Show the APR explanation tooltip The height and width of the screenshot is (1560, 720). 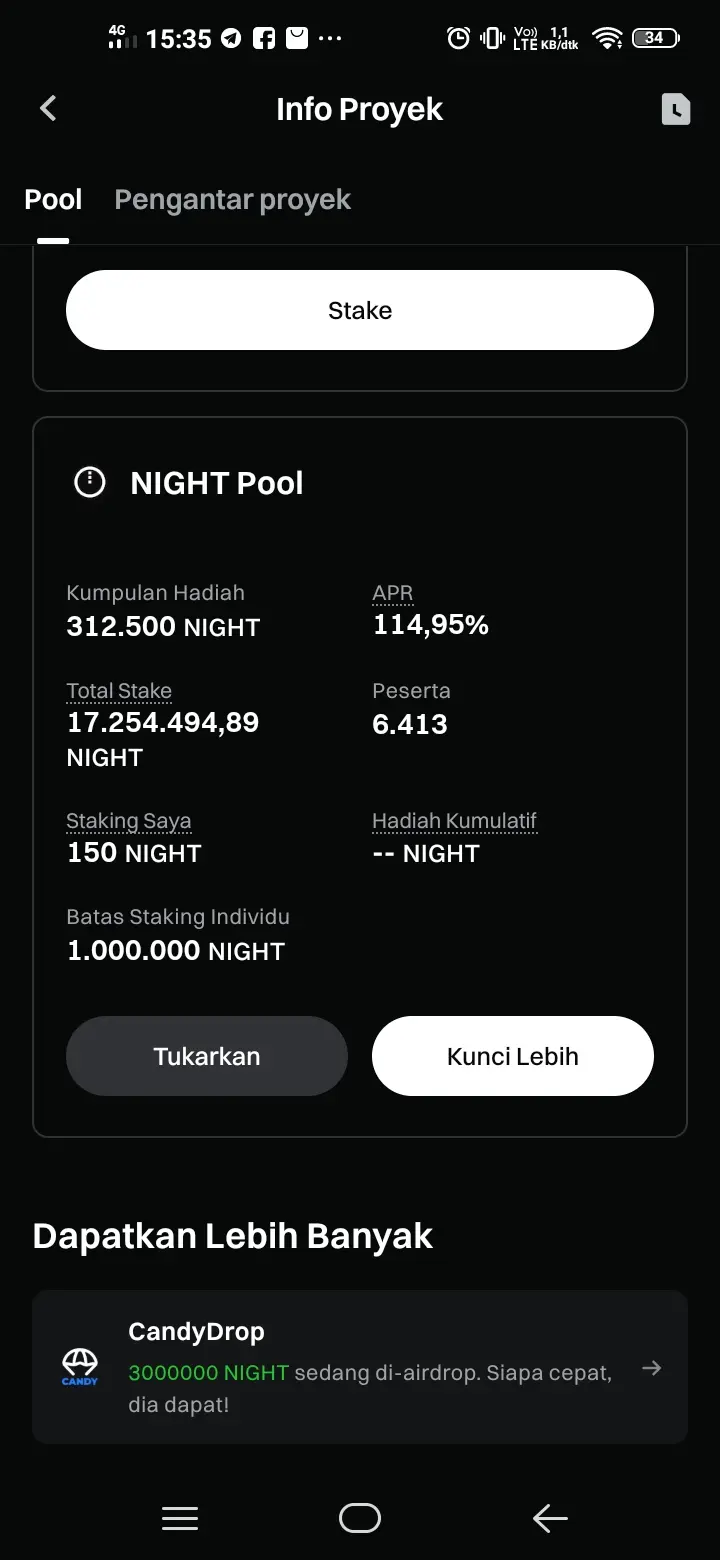click(x=393, y=593)
